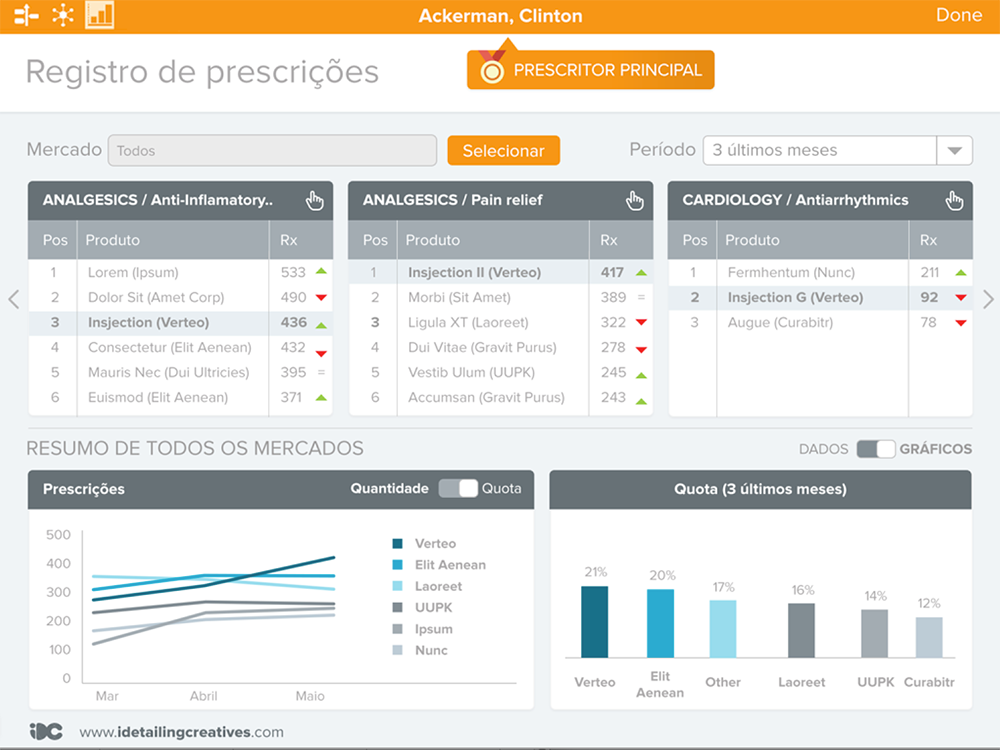Click the Mercado input field

tap(272, 150)
